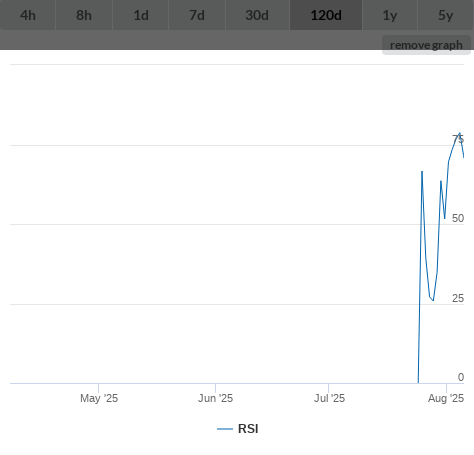Click the blue RSI legend line swatch
The height and width of the screenshot is (455, 474).
(x=225, y=429)
